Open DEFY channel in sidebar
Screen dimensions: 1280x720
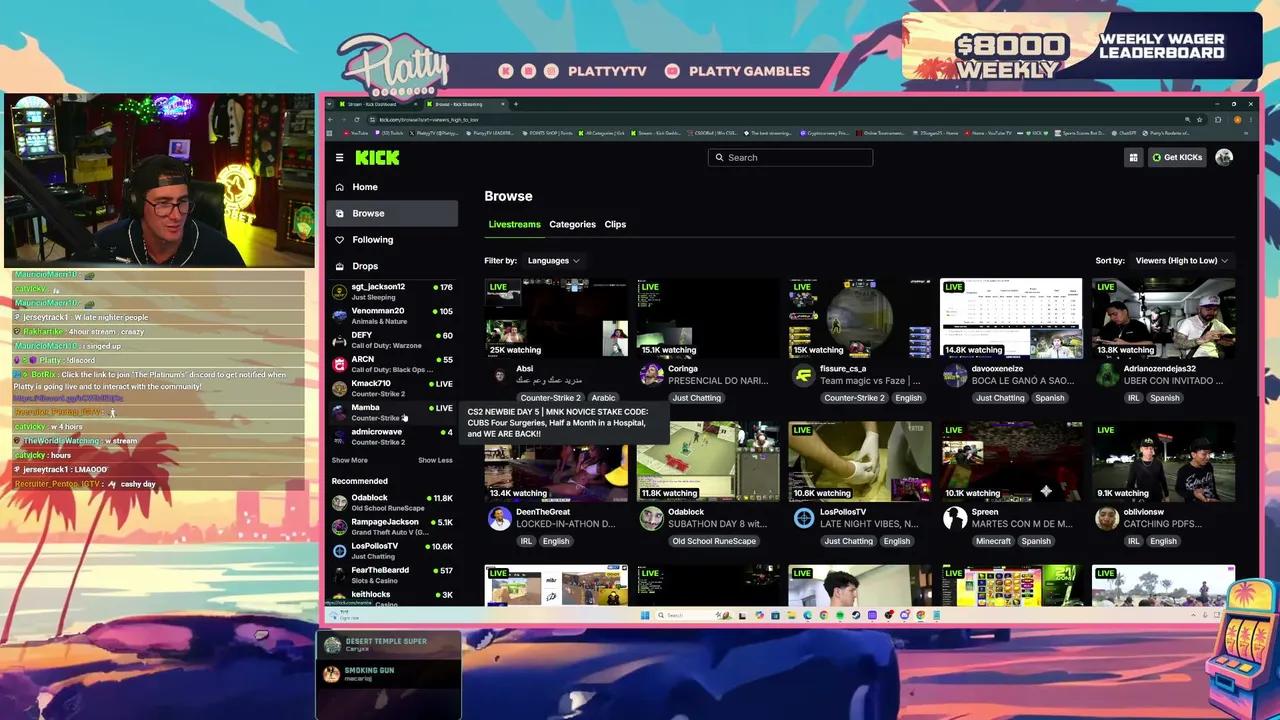click(392, 340)
